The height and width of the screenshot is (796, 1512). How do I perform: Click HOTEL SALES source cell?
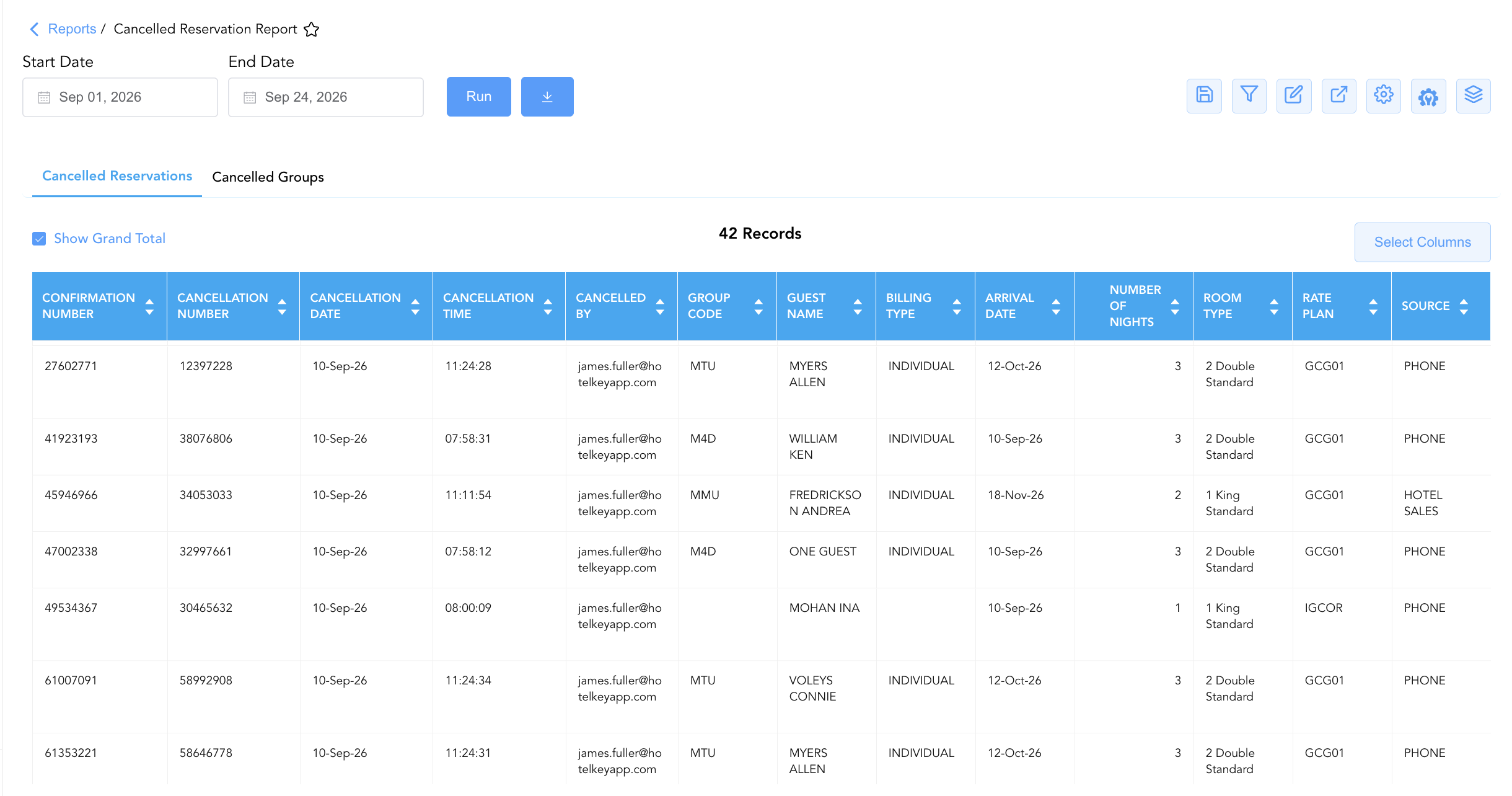coord(1423,503)
